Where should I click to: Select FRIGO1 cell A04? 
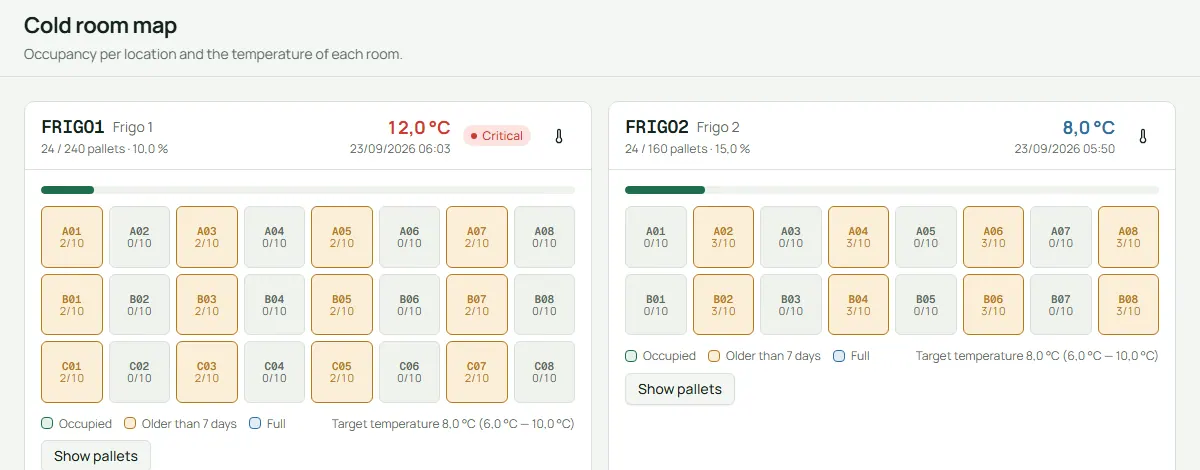coord(274,237)
